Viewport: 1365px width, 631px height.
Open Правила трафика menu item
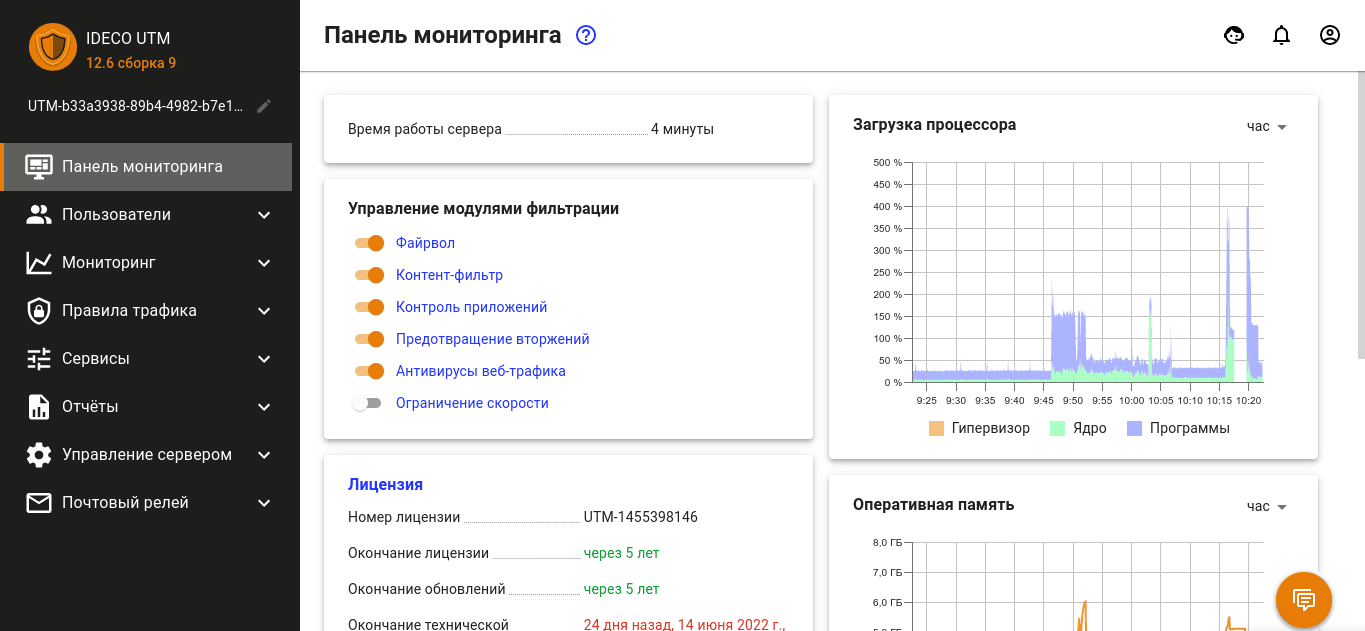pyautogui.click(x=129, y=311)
